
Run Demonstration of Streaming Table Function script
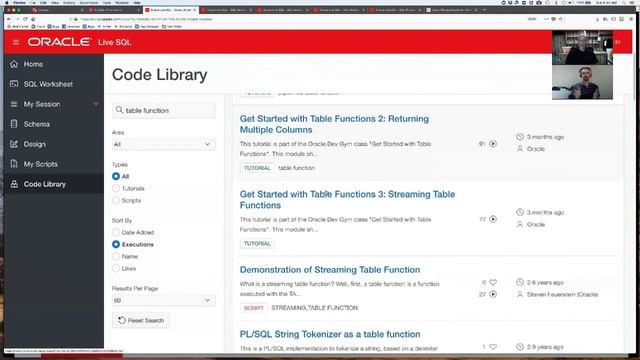point(493,294)
